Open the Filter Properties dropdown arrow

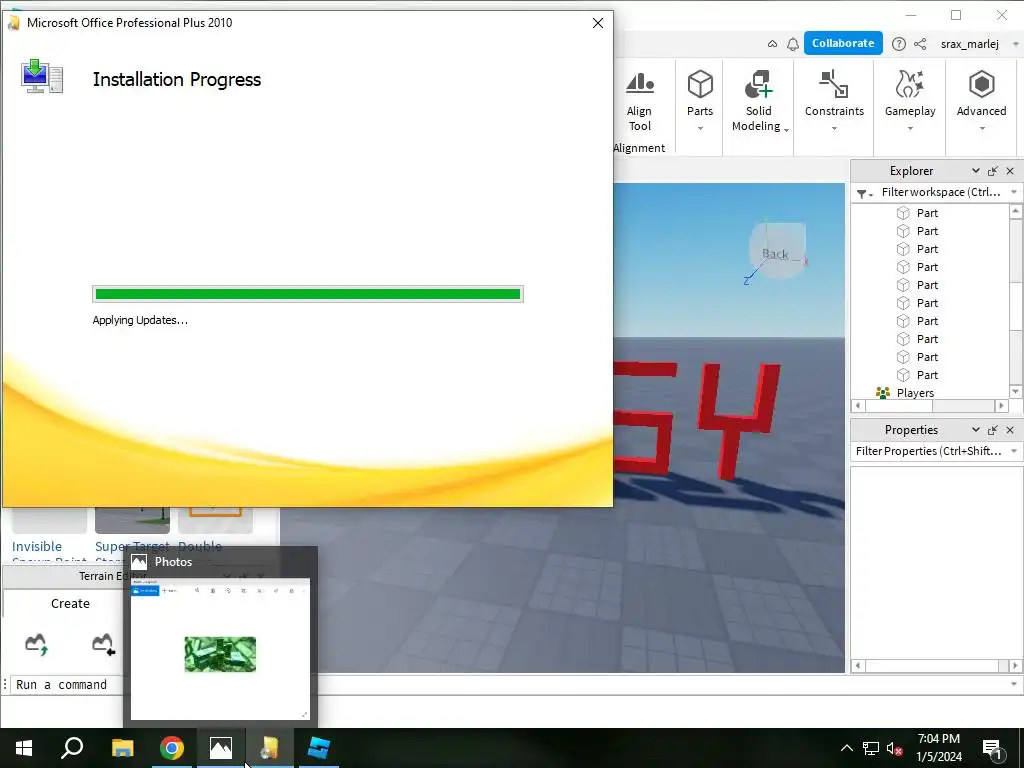coord(1014,451)
